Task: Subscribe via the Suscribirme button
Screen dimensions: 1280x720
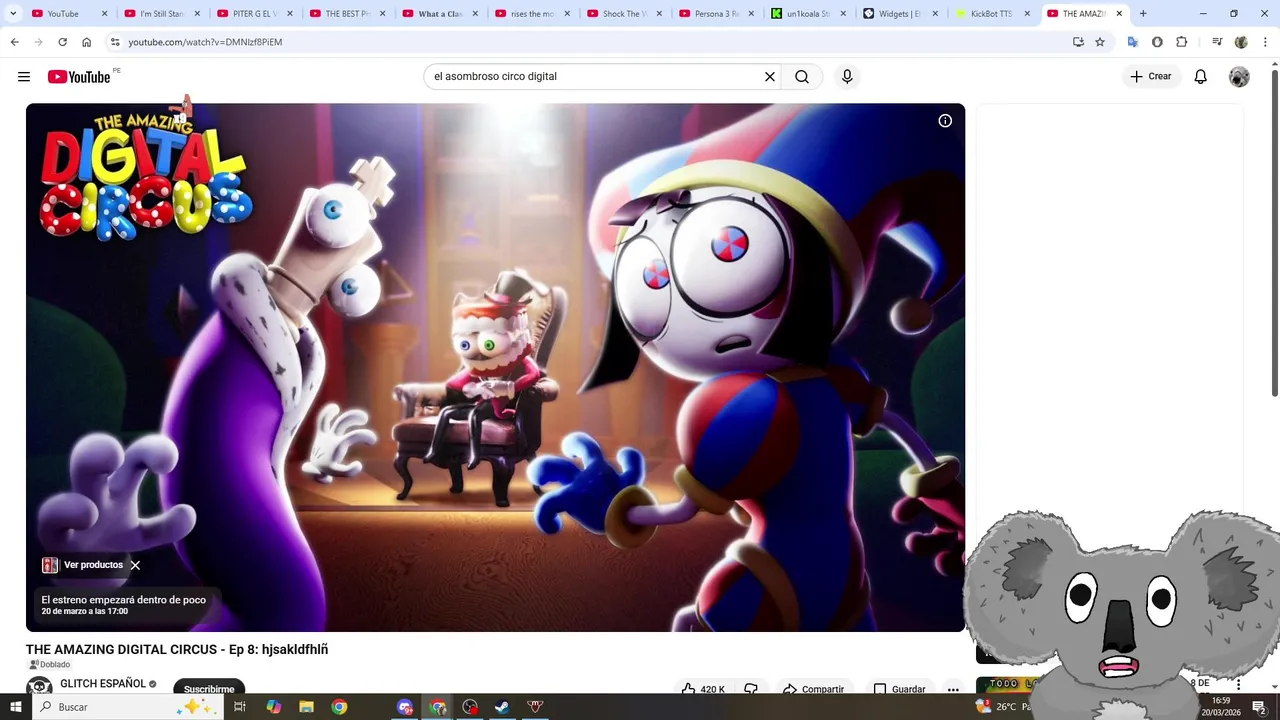Action: pyautogui.click(x=209, y=689)
